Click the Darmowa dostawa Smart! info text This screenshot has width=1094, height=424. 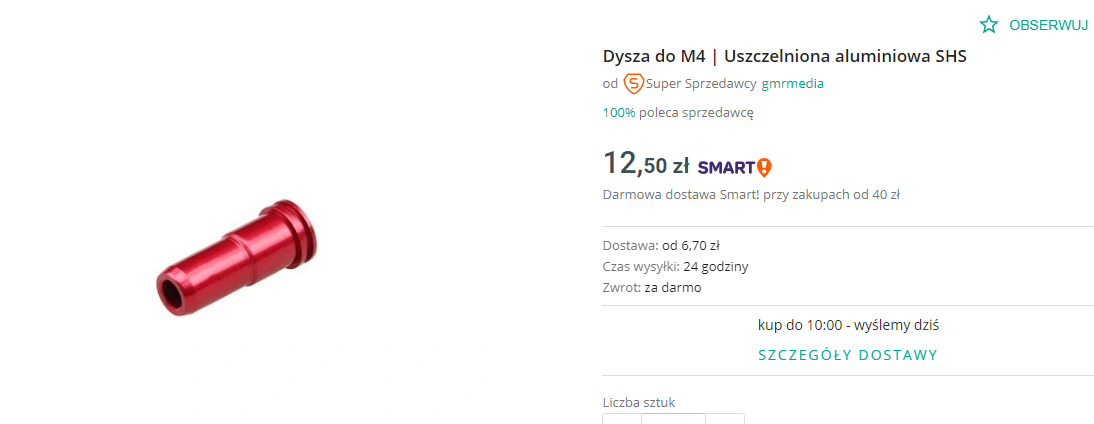751,195
